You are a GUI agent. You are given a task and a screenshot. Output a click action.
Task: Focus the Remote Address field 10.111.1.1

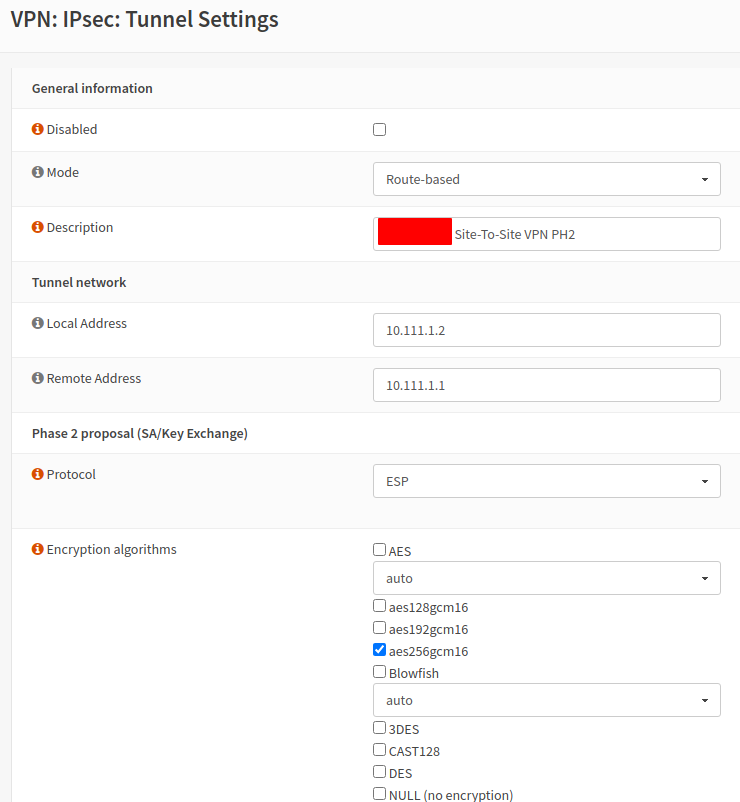pyautogui.click(x=547, y=385)
